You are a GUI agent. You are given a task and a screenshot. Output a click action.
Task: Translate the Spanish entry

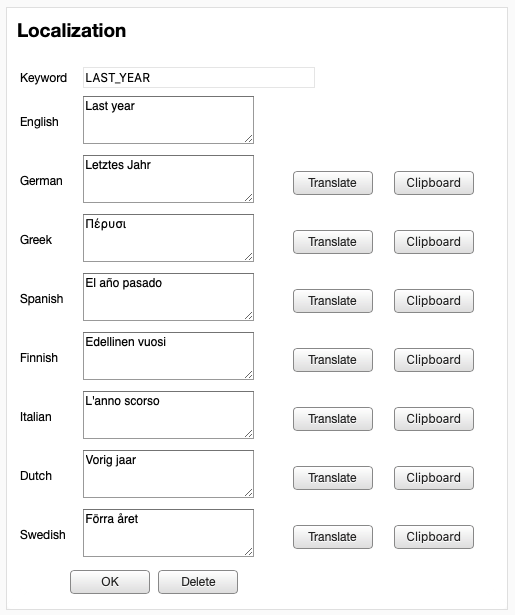point(333,301)
